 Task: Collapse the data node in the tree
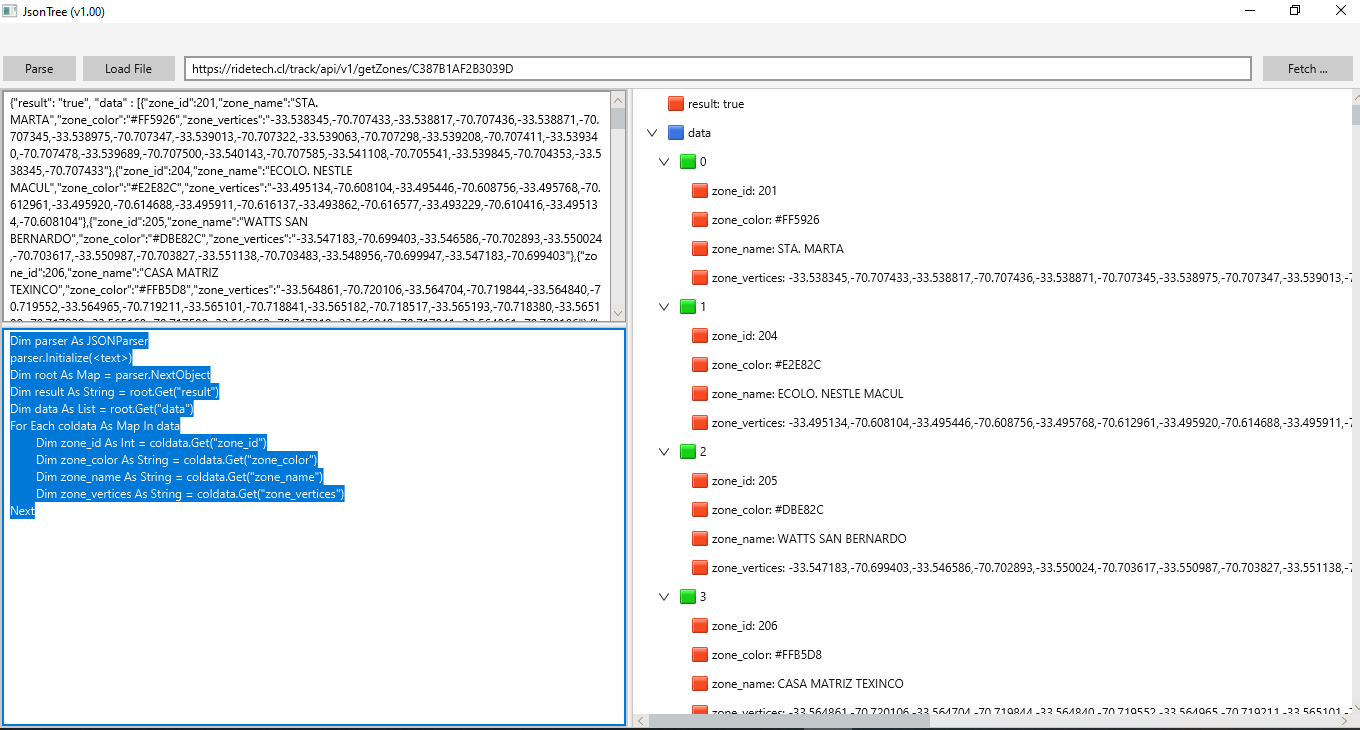(653, 133)
